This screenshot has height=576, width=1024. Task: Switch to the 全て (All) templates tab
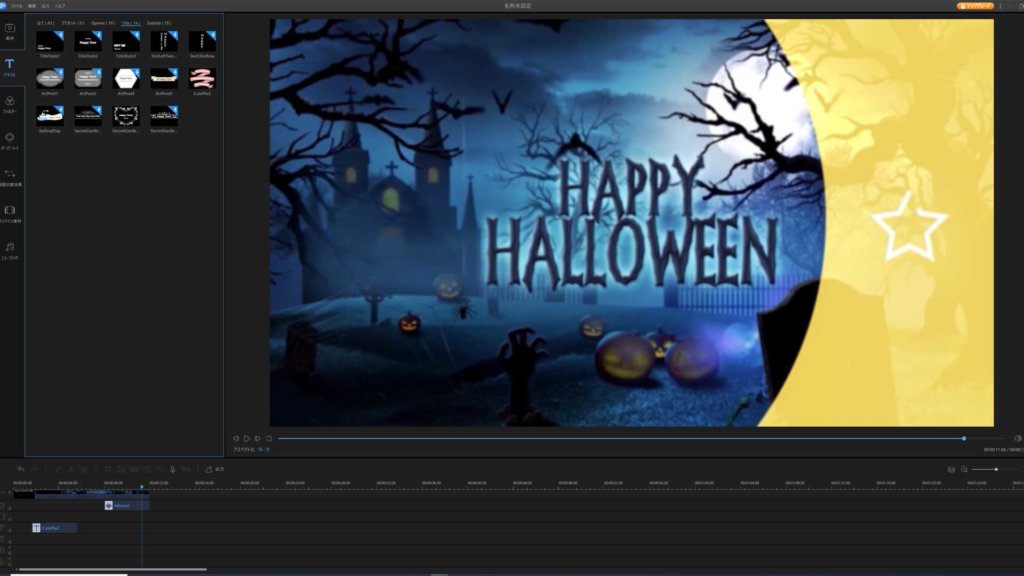coord(45,24)
